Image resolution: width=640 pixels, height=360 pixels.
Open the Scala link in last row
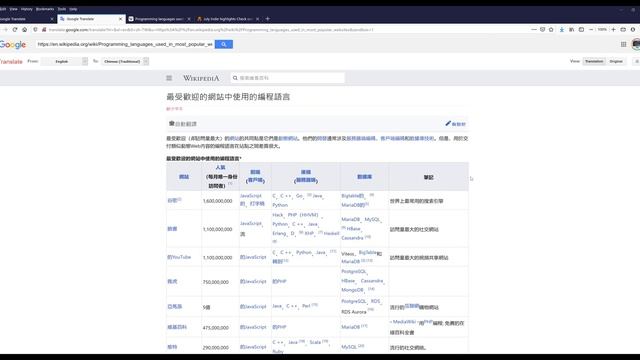[x=315, y=342]
